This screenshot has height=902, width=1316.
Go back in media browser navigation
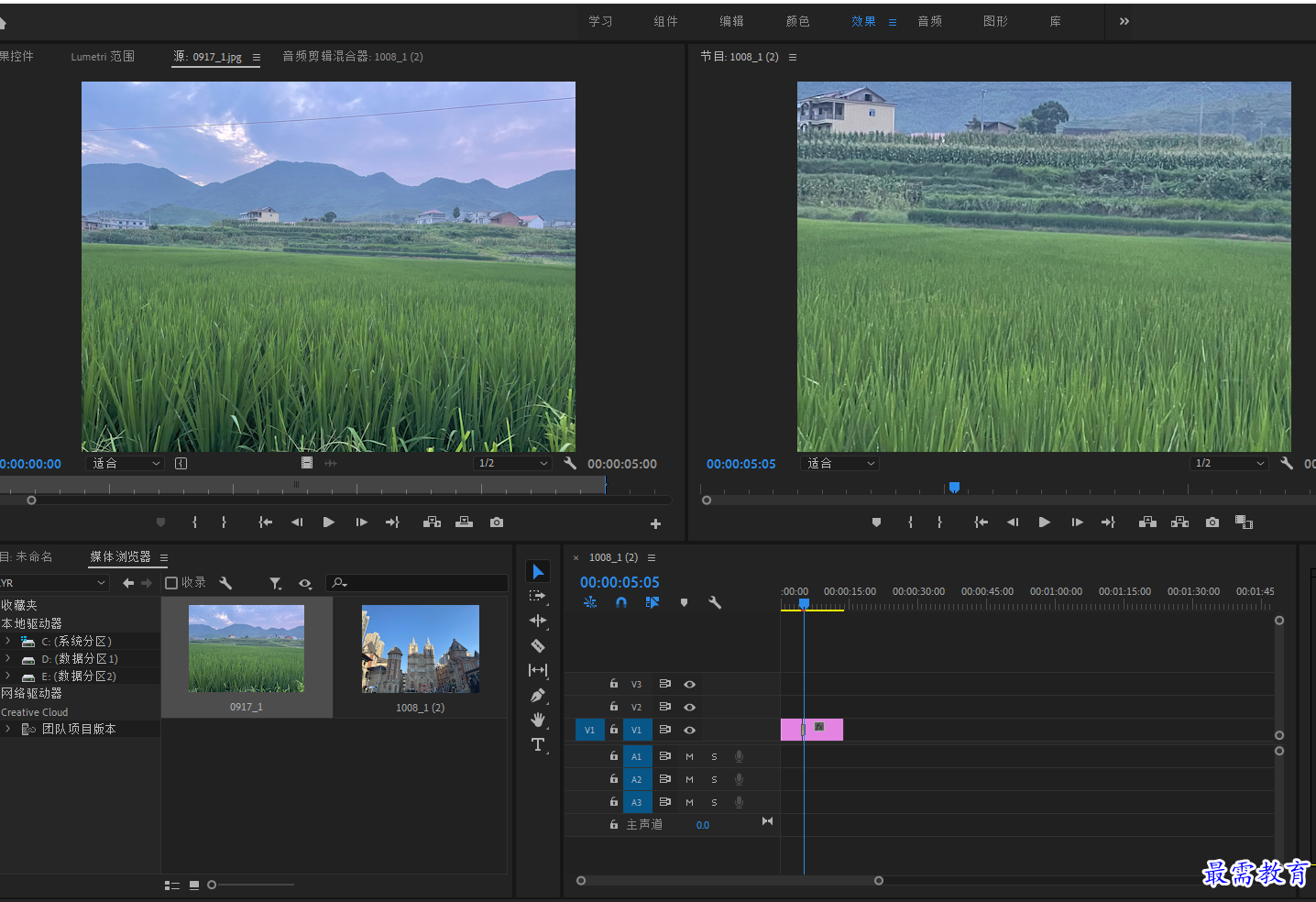pos(128,583)
